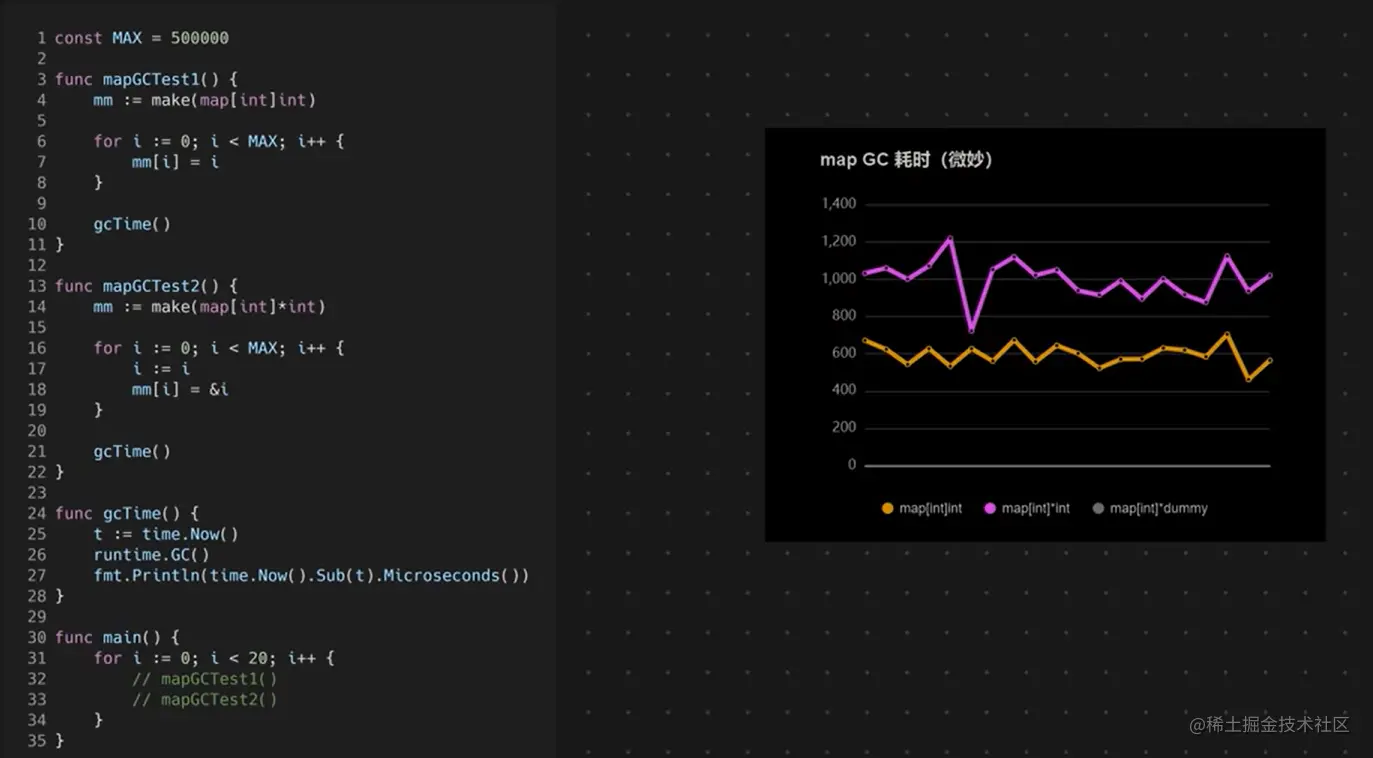Click the line "func gcTime() {"

[x=127, y=514]
